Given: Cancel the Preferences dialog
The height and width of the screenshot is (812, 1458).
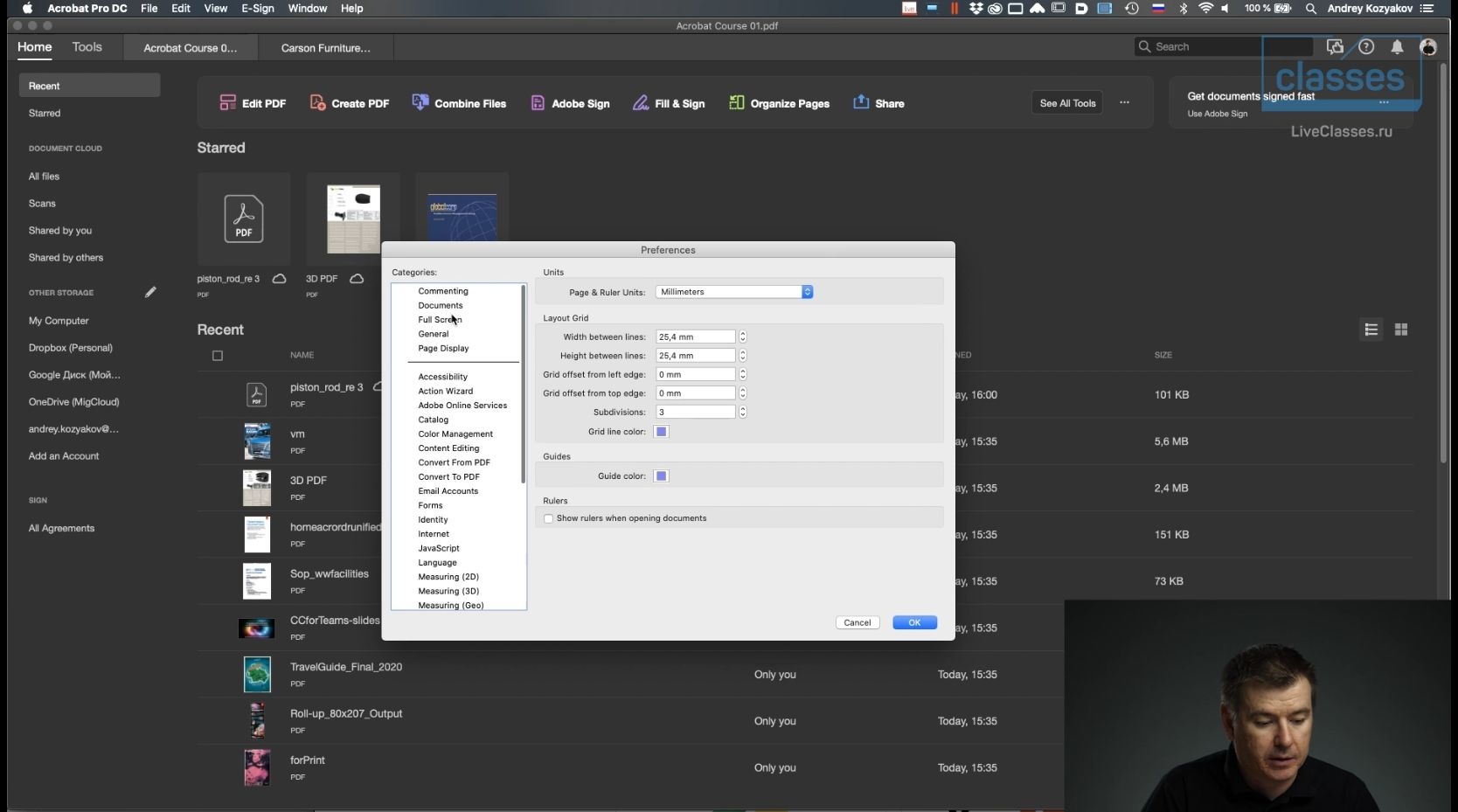Looking at the screenshot, I should 857,622.
